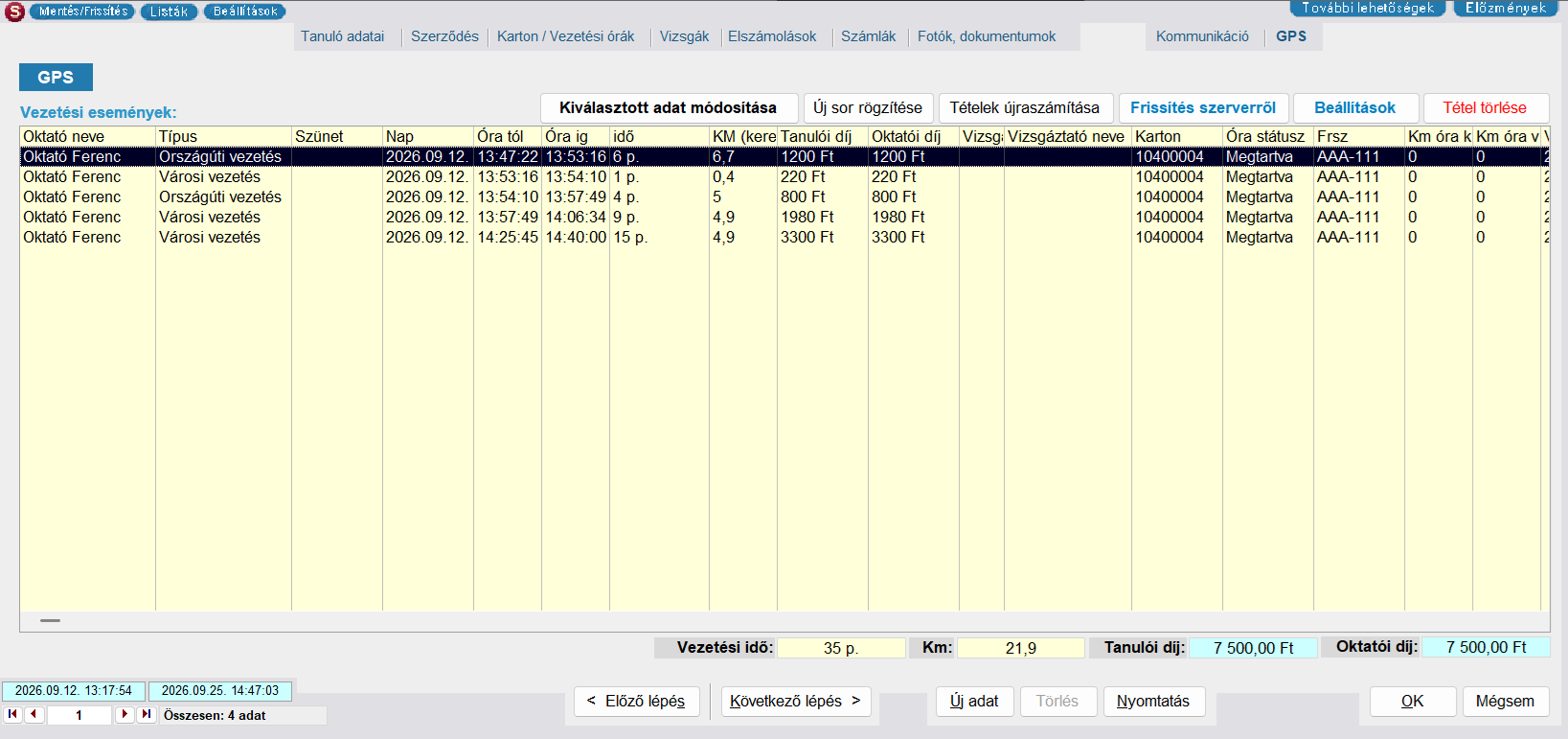Go back with Előző lépés
The image size is (1568, 739).
pyautogui.click(x=636, y=701)
